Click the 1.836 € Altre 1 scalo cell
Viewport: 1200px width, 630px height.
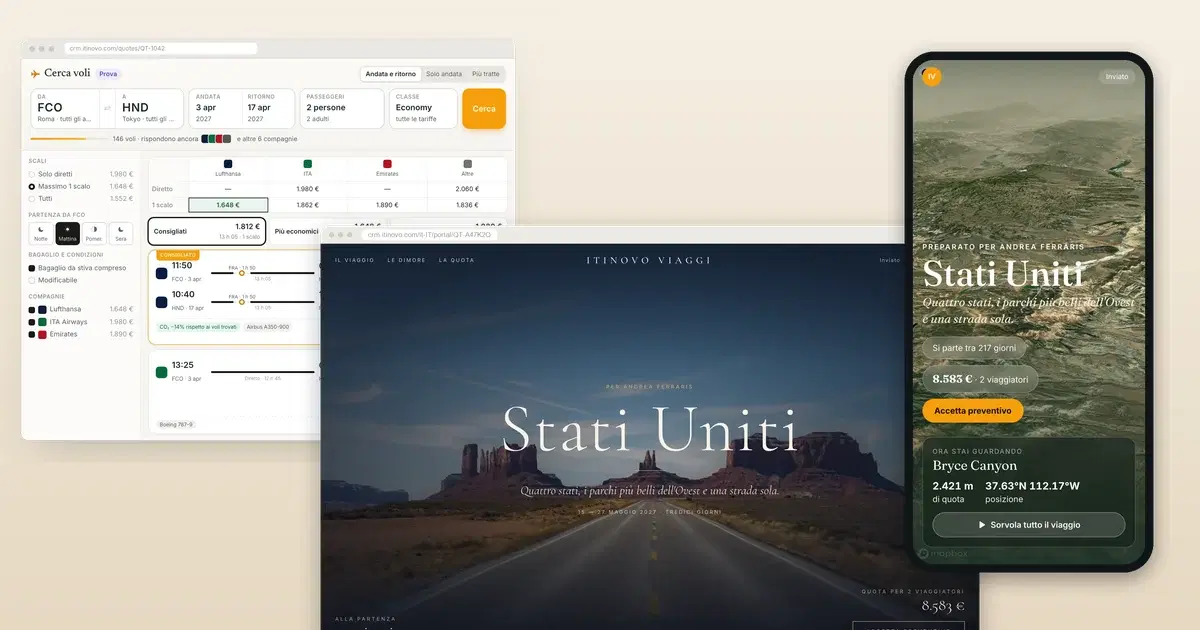467,205
